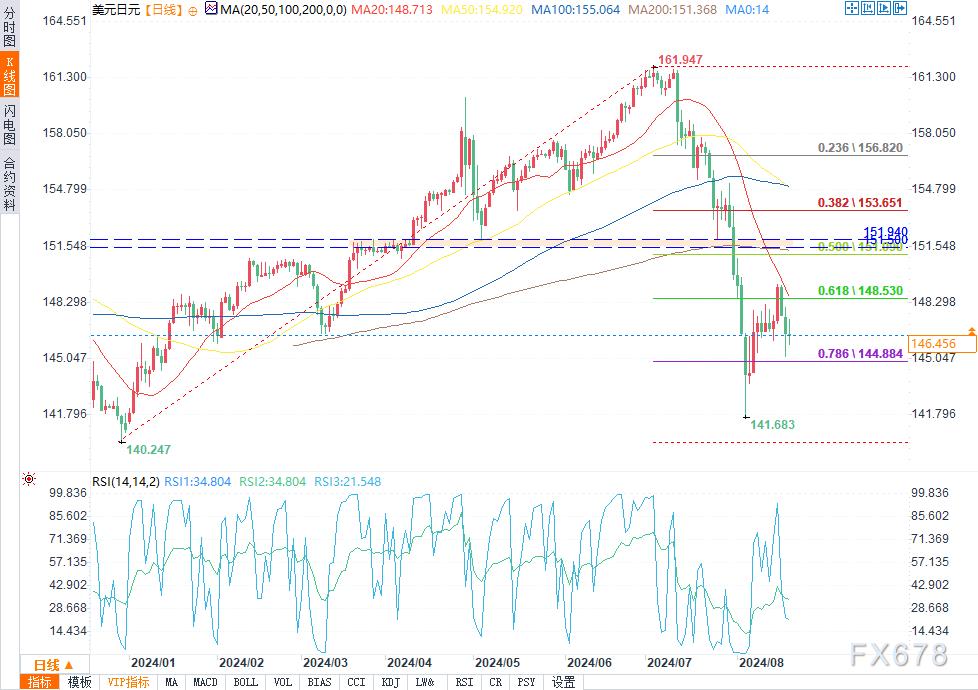Choose the LW& indicator button
978x690 pixels.
pos(425,682)
